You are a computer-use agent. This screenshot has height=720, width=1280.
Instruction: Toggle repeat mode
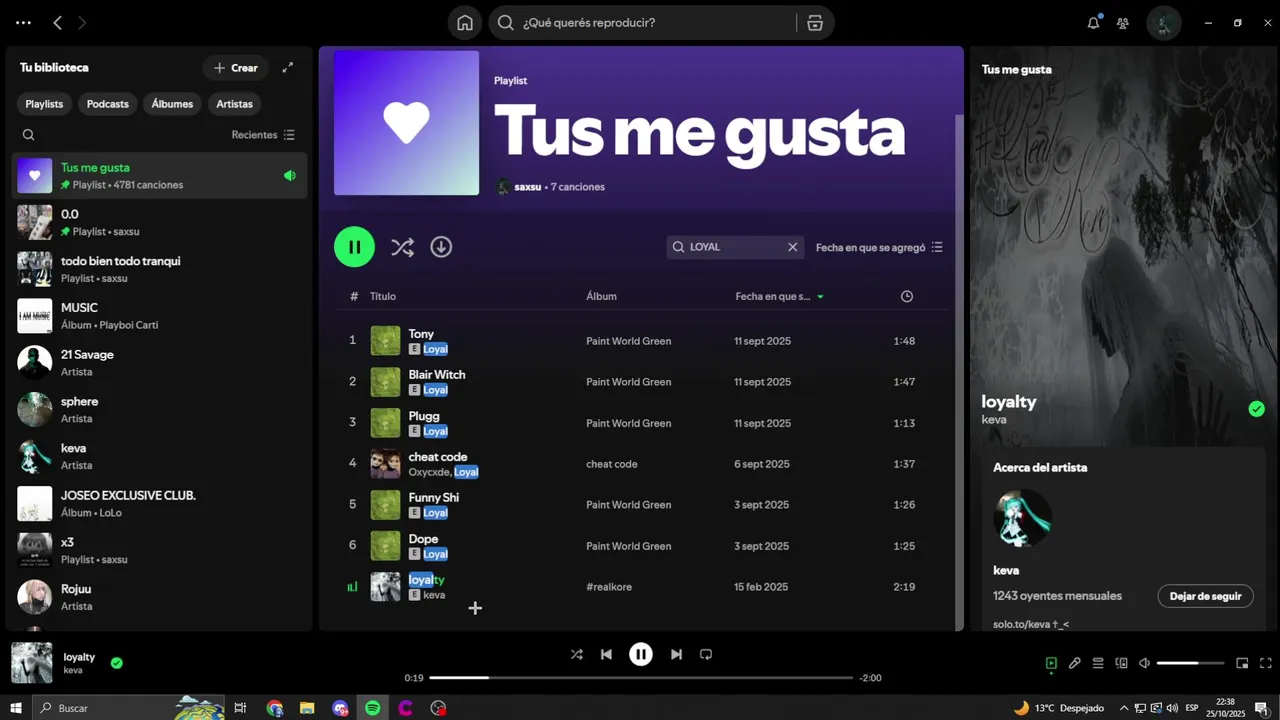coord(706,654)
